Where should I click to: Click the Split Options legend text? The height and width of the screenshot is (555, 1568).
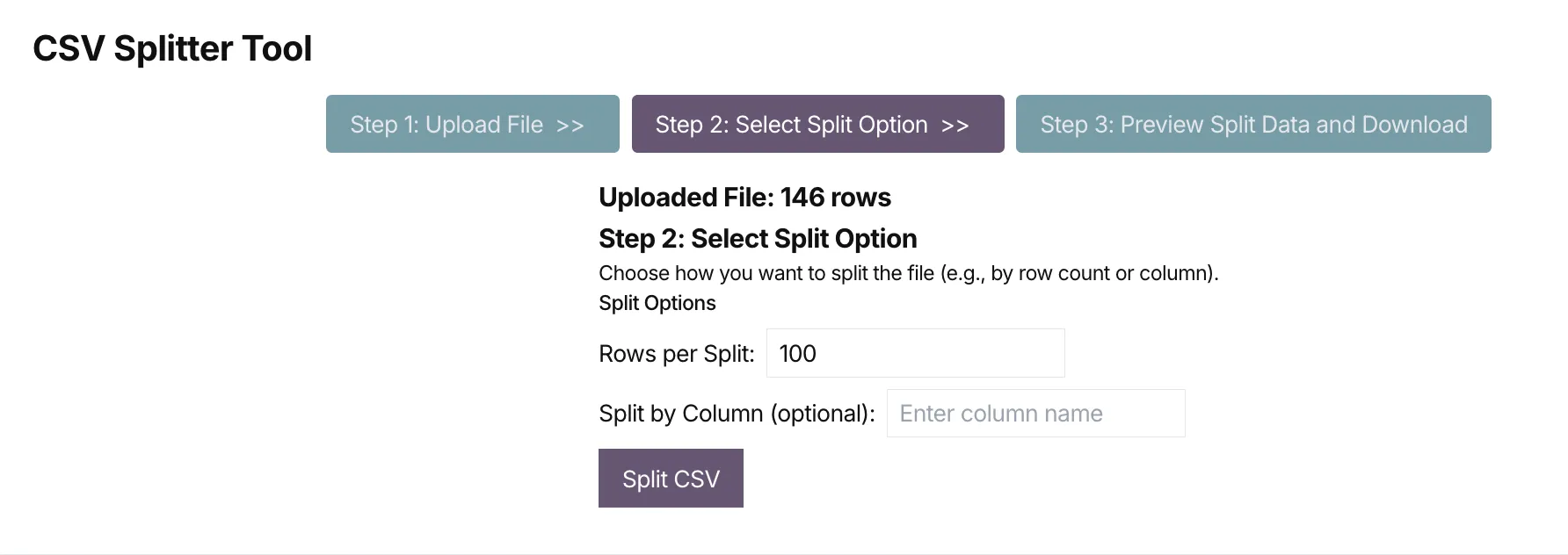(x=657, y=303)
